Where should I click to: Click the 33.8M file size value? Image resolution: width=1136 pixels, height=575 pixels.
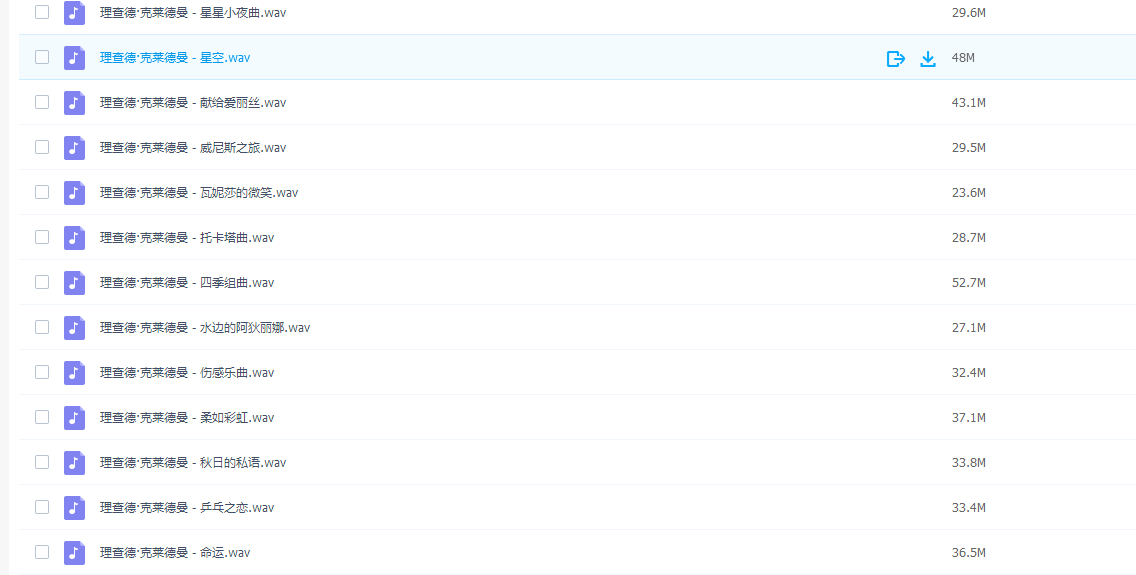click(969, 461)
